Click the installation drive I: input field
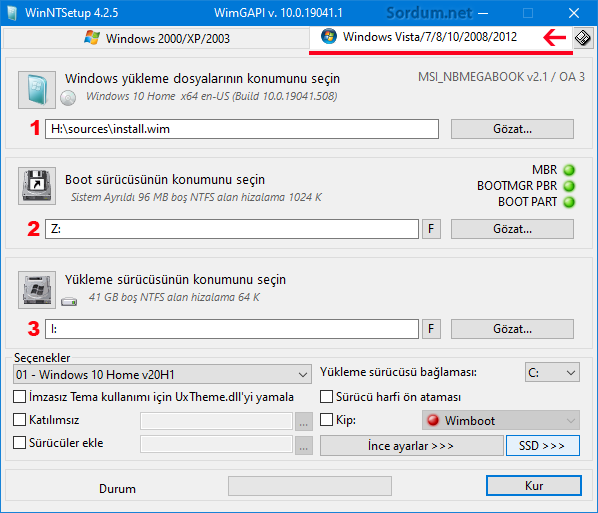 tap(232, 329)
